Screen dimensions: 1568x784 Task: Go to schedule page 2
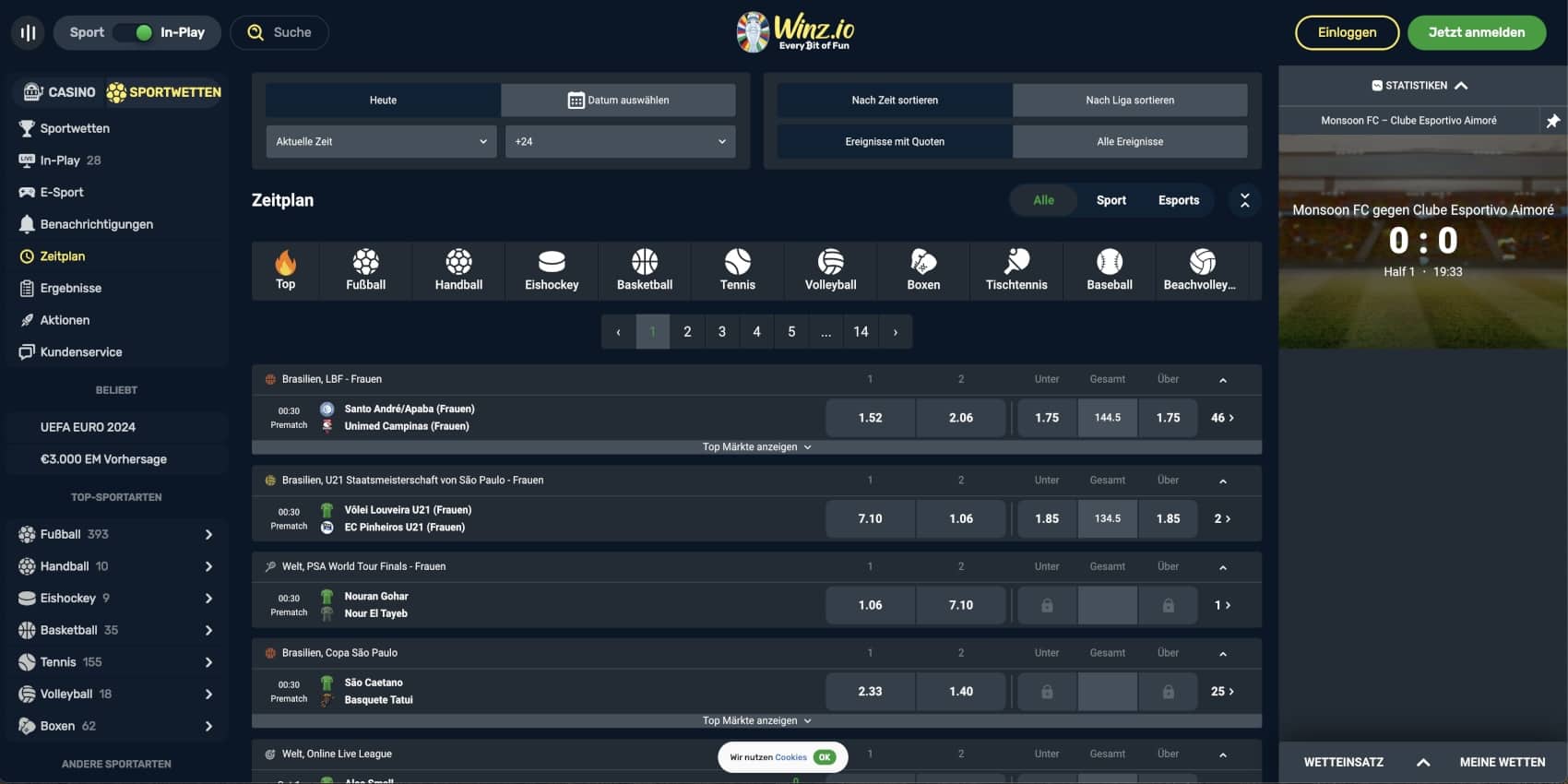point(687,332)
